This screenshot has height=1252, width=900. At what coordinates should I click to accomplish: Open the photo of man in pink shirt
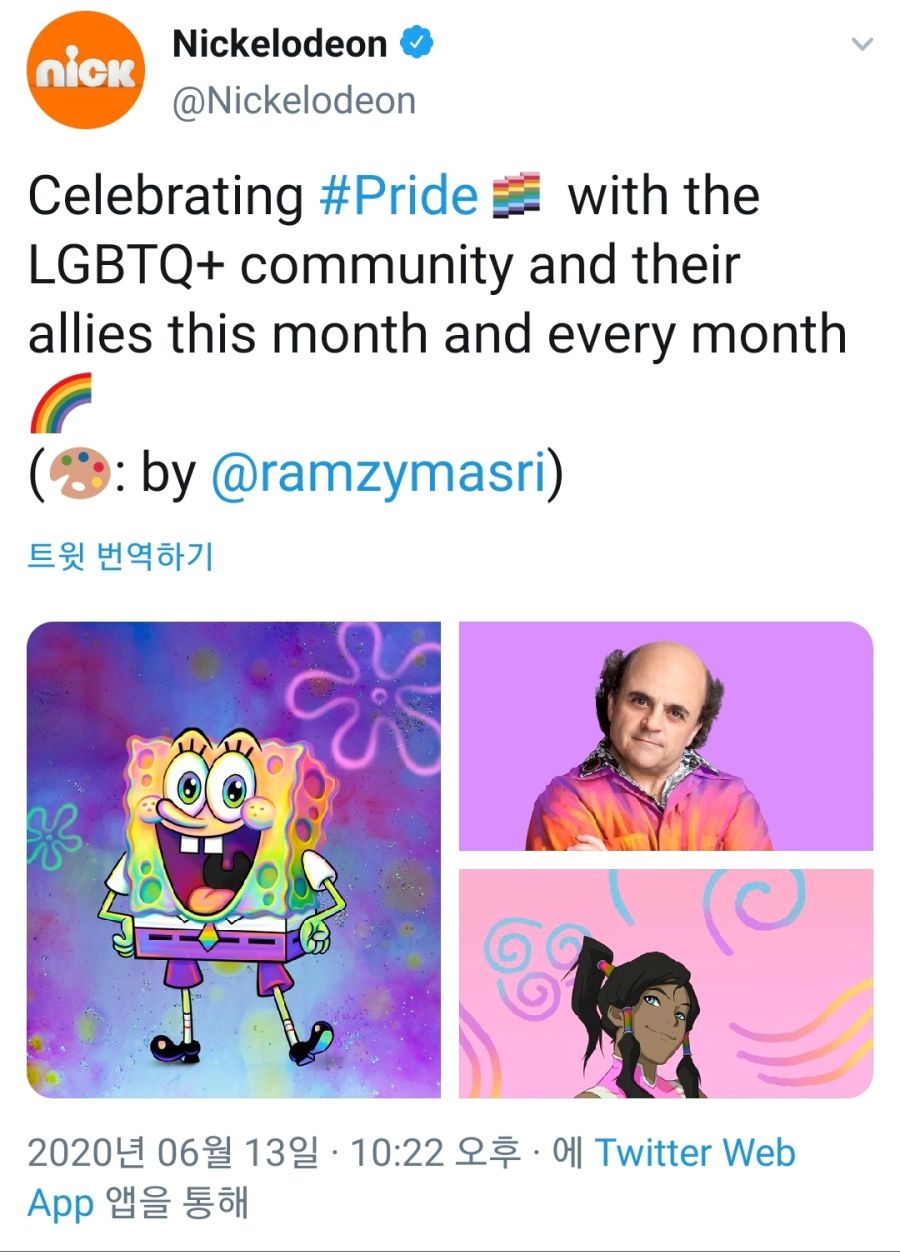tap(666, 735)
